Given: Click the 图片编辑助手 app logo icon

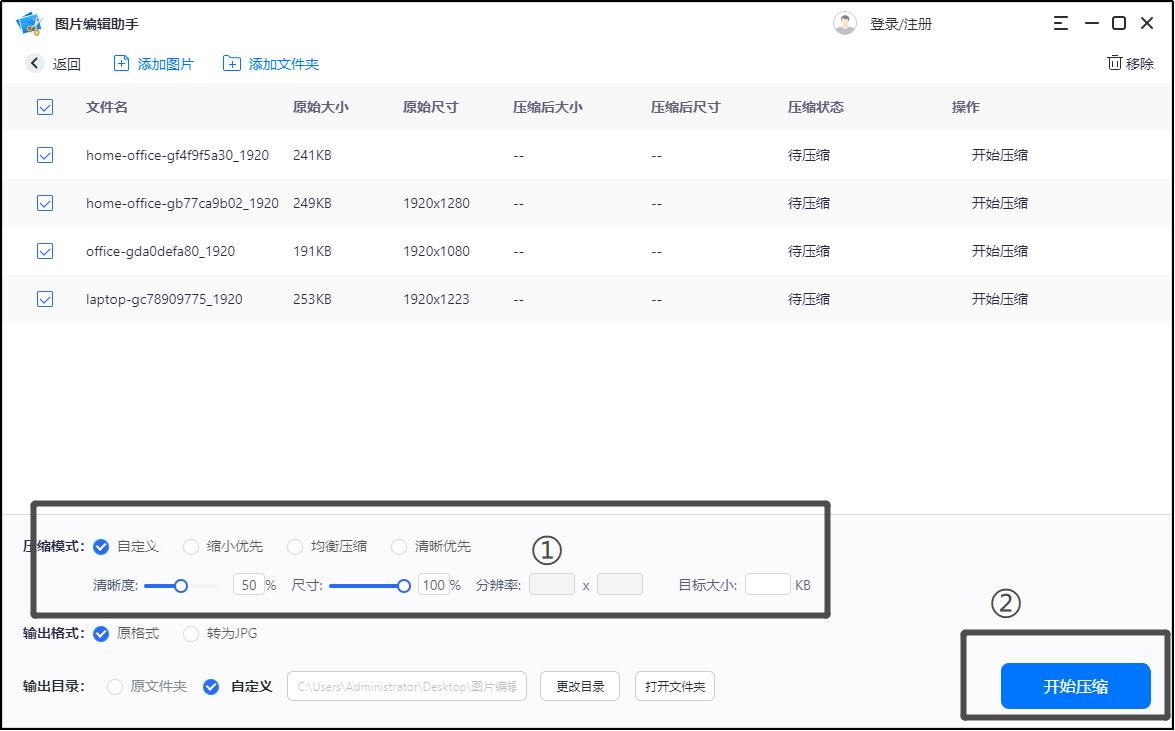Looking at the screenshot, I should pos(29,22).
